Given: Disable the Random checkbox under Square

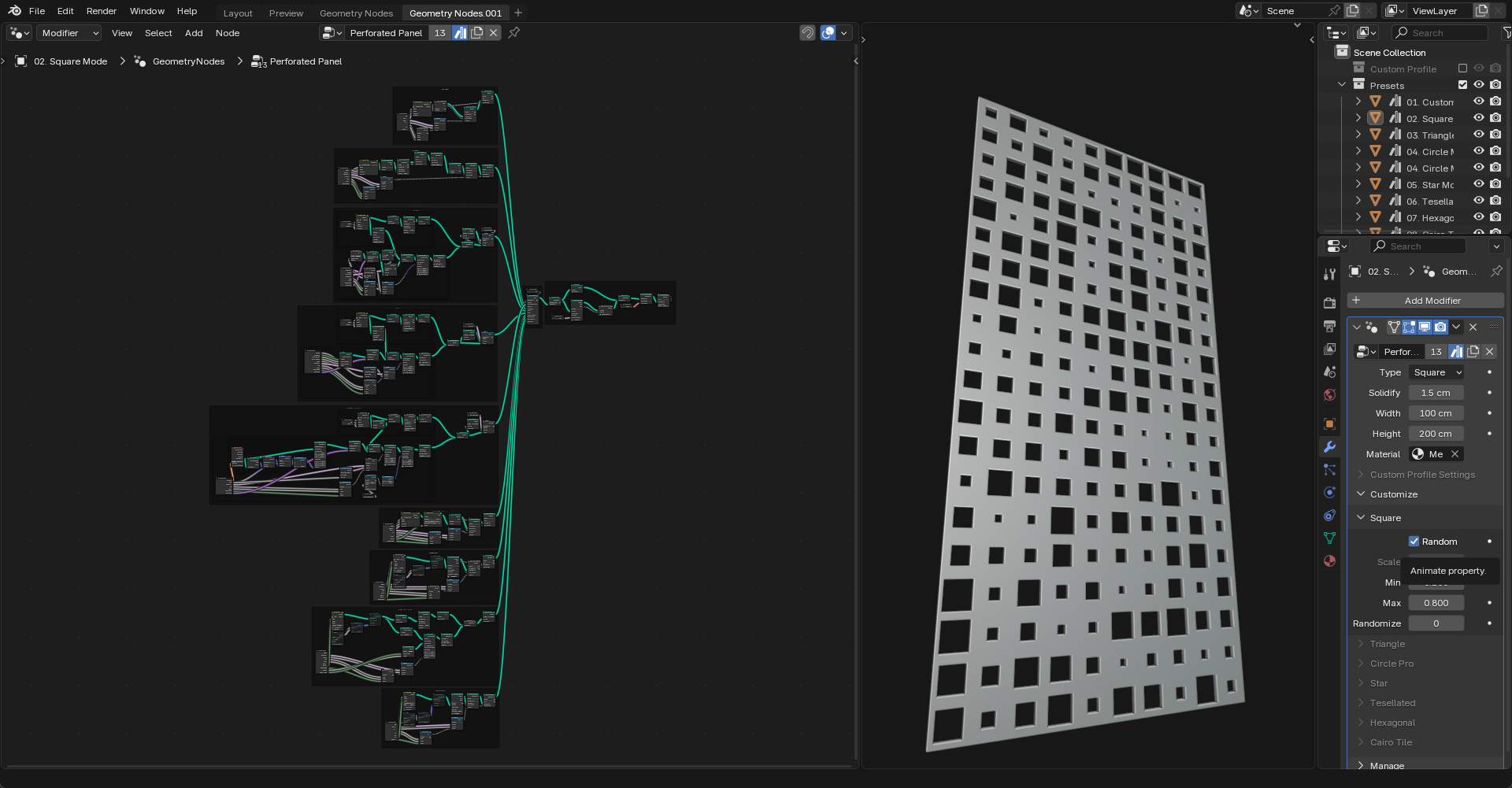Looking at the screenshot, I should click(1414, 541).
